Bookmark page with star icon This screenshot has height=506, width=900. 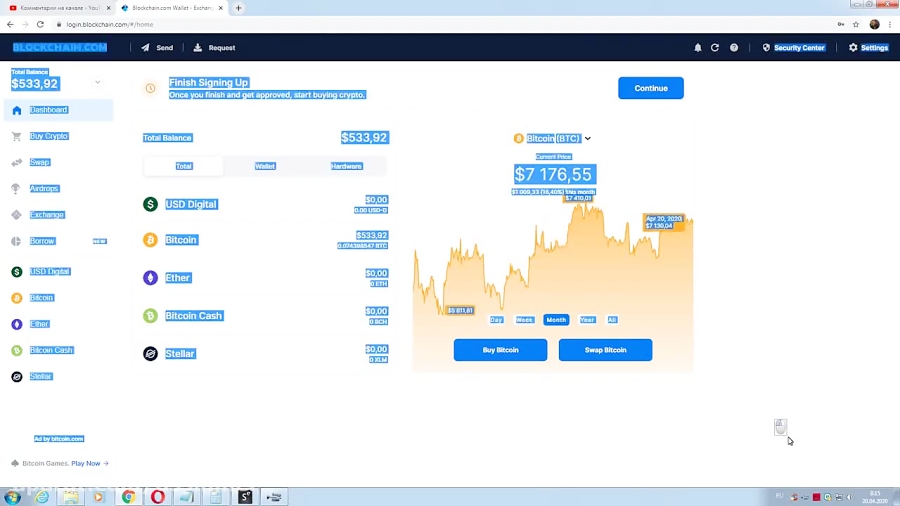(856, 24)
